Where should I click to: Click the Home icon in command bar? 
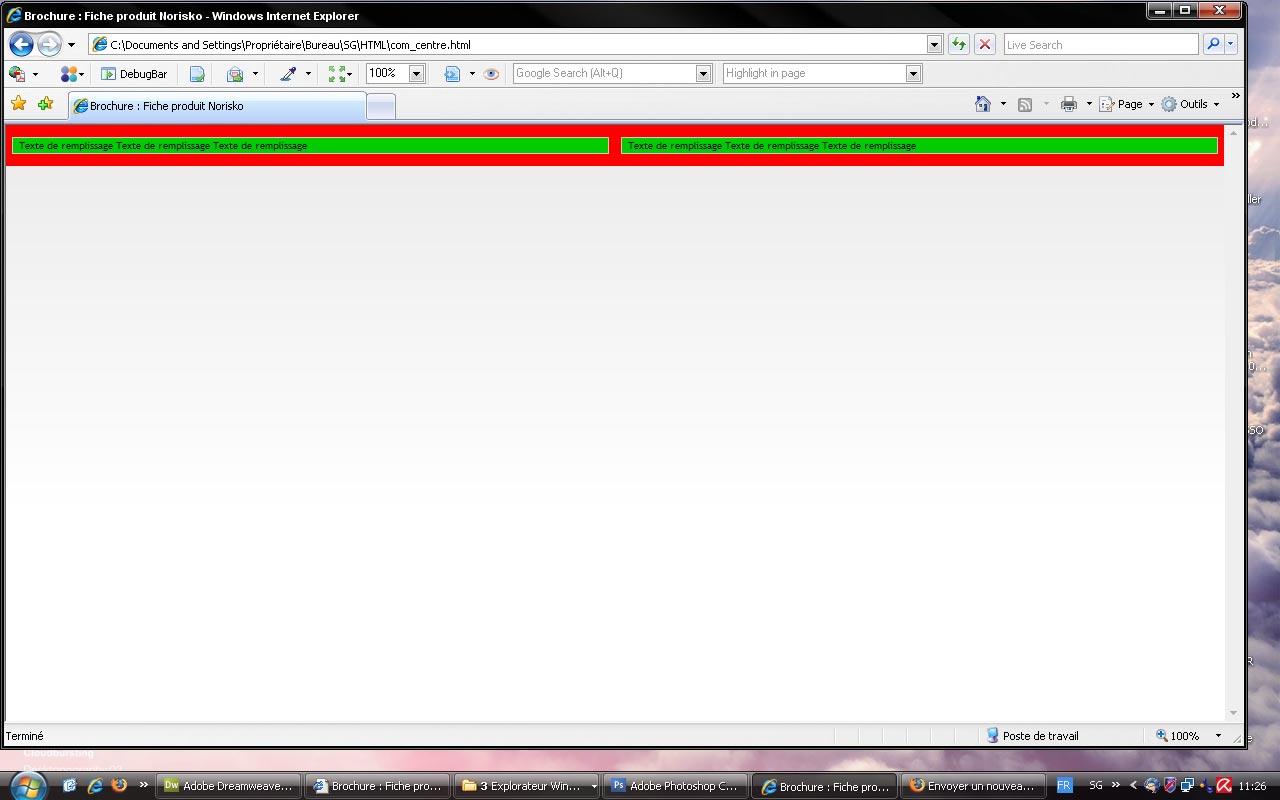(983, 104)
